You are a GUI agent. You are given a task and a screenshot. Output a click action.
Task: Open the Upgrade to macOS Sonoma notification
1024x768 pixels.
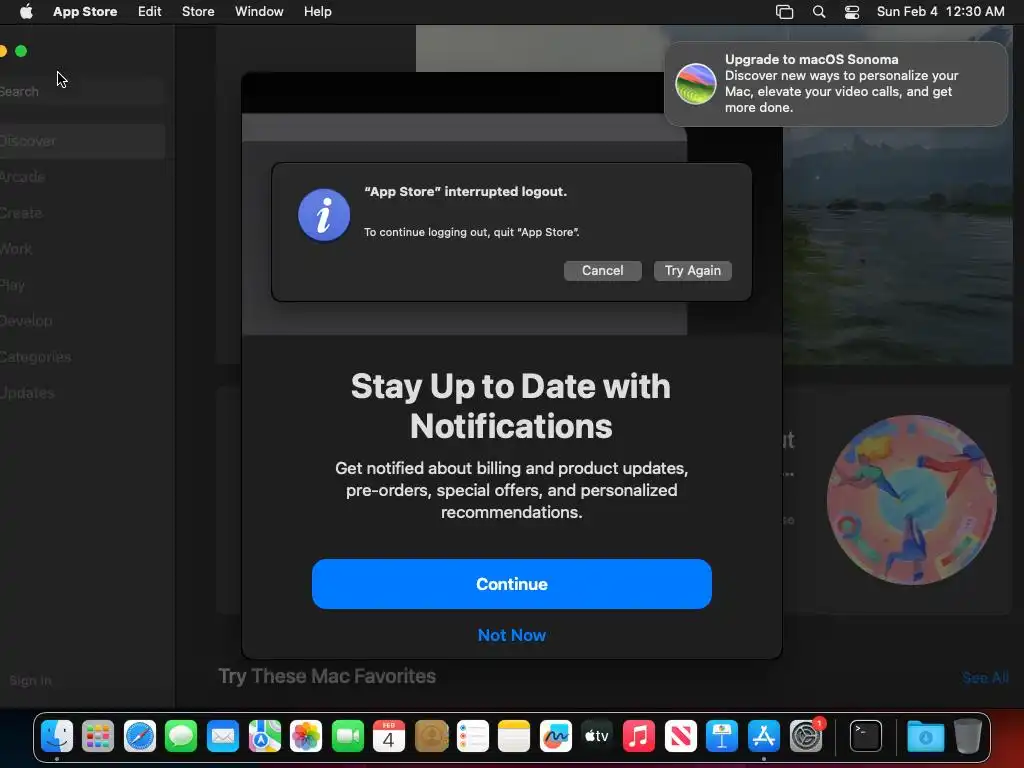tap(836, 84)
